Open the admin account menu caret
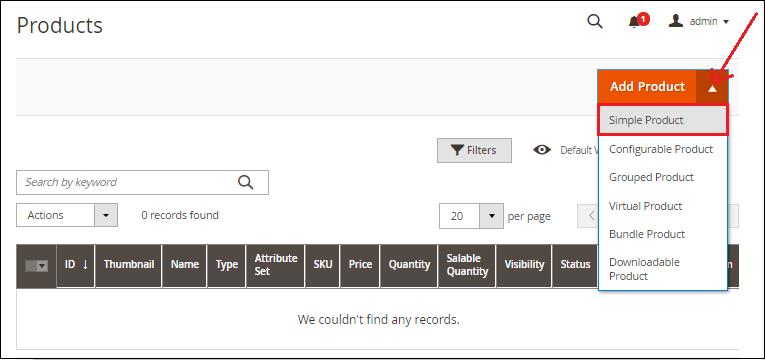Viewport: 765px width, 360px height. [x=725, y=22]
